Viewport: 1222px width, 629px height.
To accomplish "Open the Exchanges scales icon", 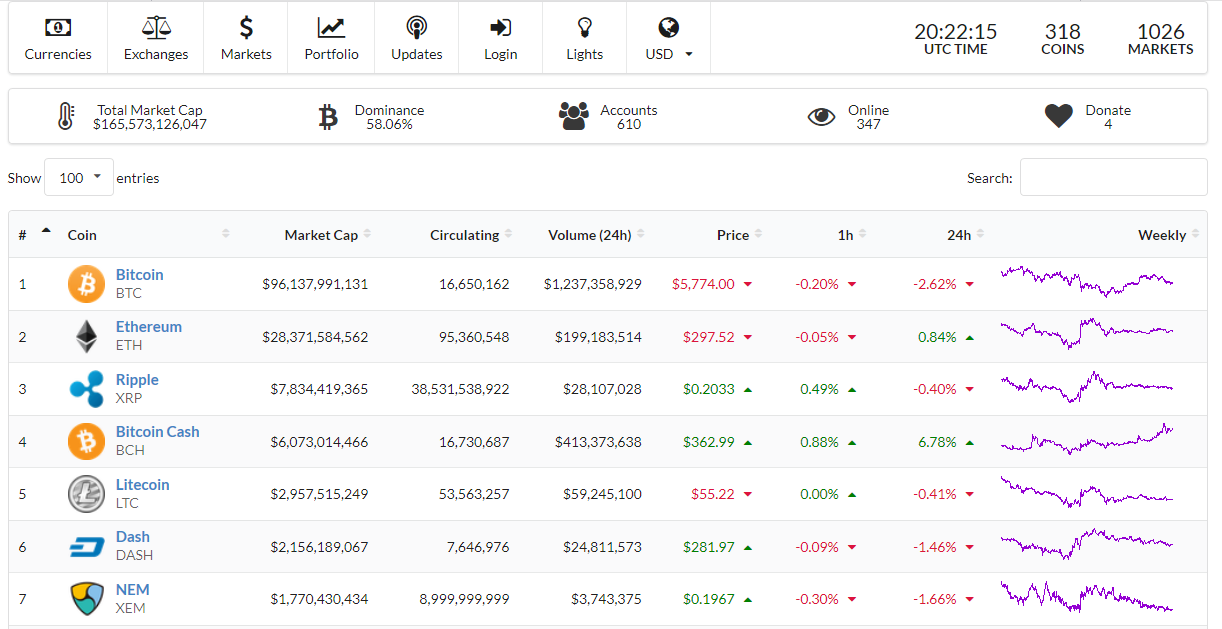I will [x=156, y=27].
